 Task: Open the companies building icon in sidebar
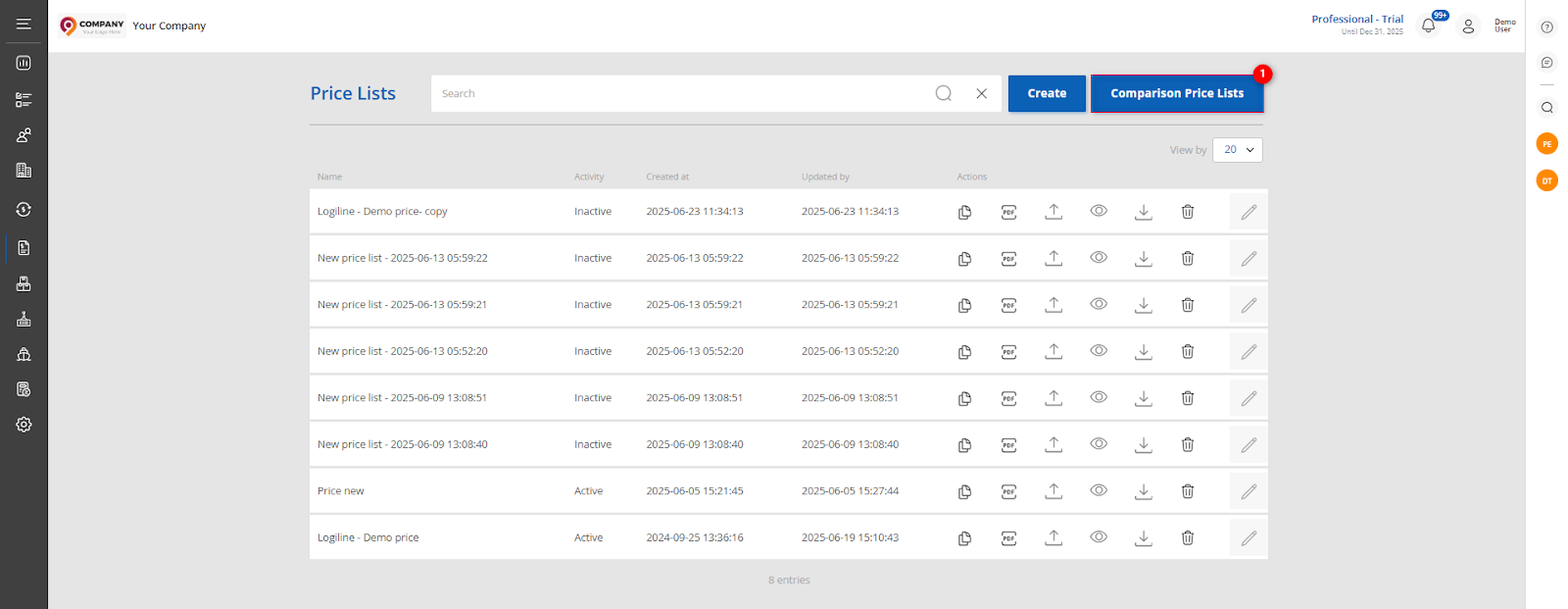tap(24, 171)
